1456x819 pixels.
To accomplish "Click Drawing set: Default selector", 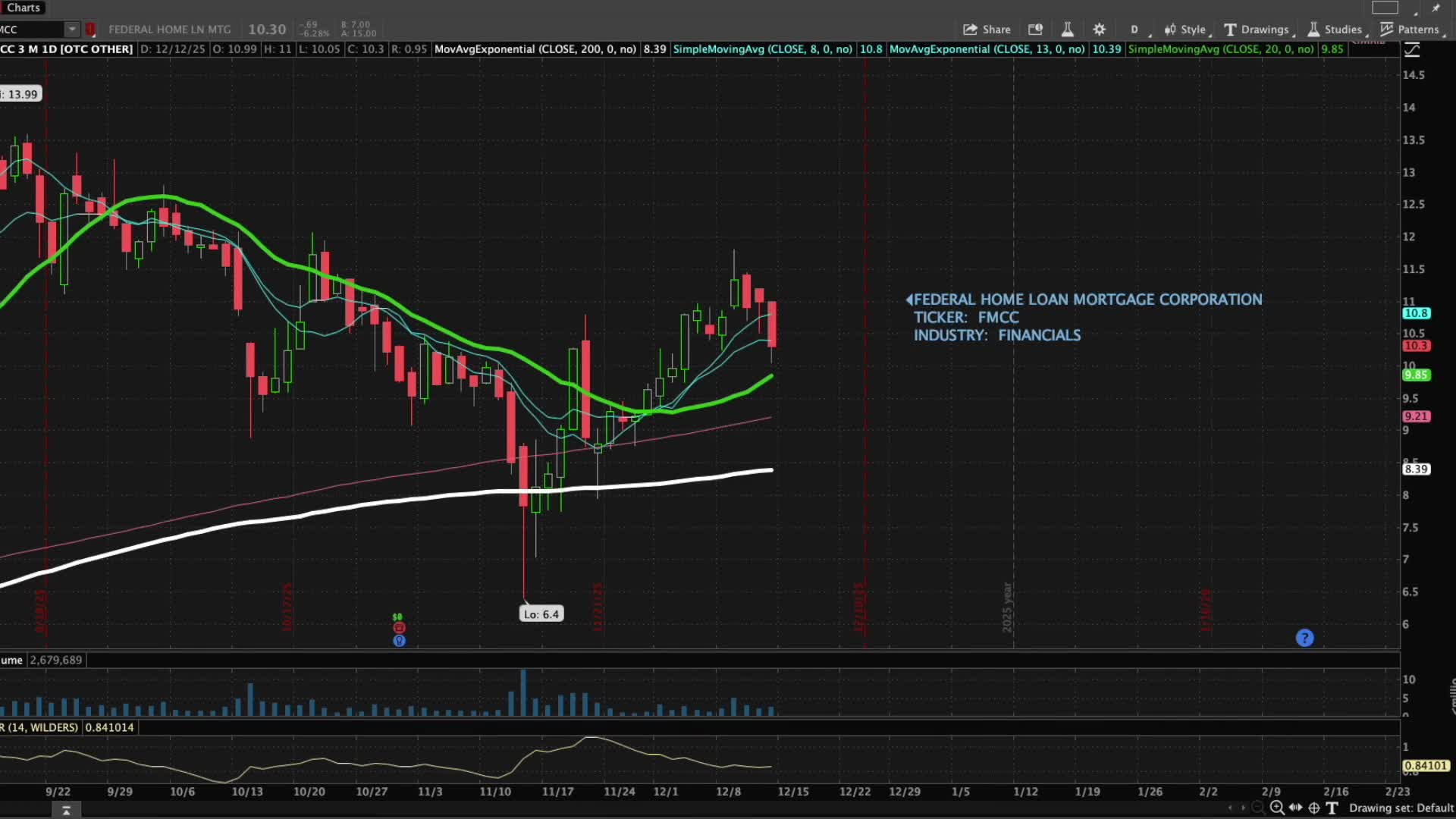I will tap(1401, 808).
